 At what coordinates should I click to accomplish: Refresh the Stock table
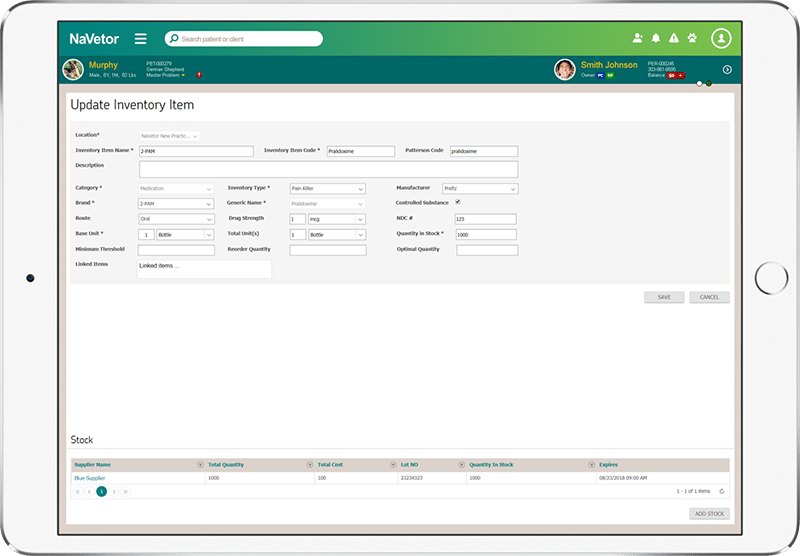click(x=722, y=491)
